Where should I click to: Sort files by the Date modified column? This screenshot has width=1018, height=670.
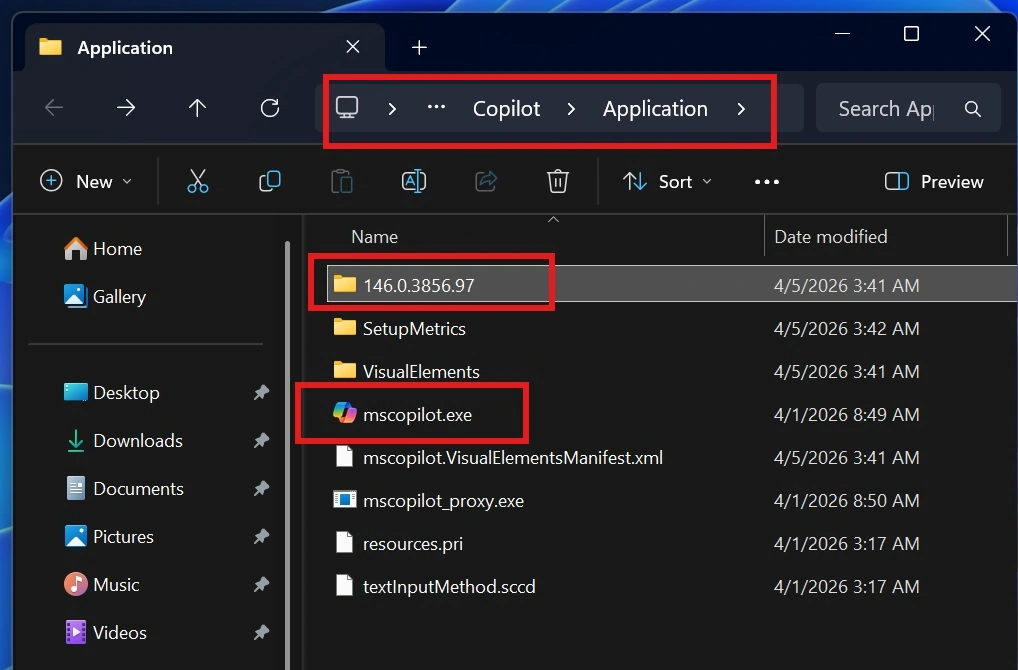point(830,236)
